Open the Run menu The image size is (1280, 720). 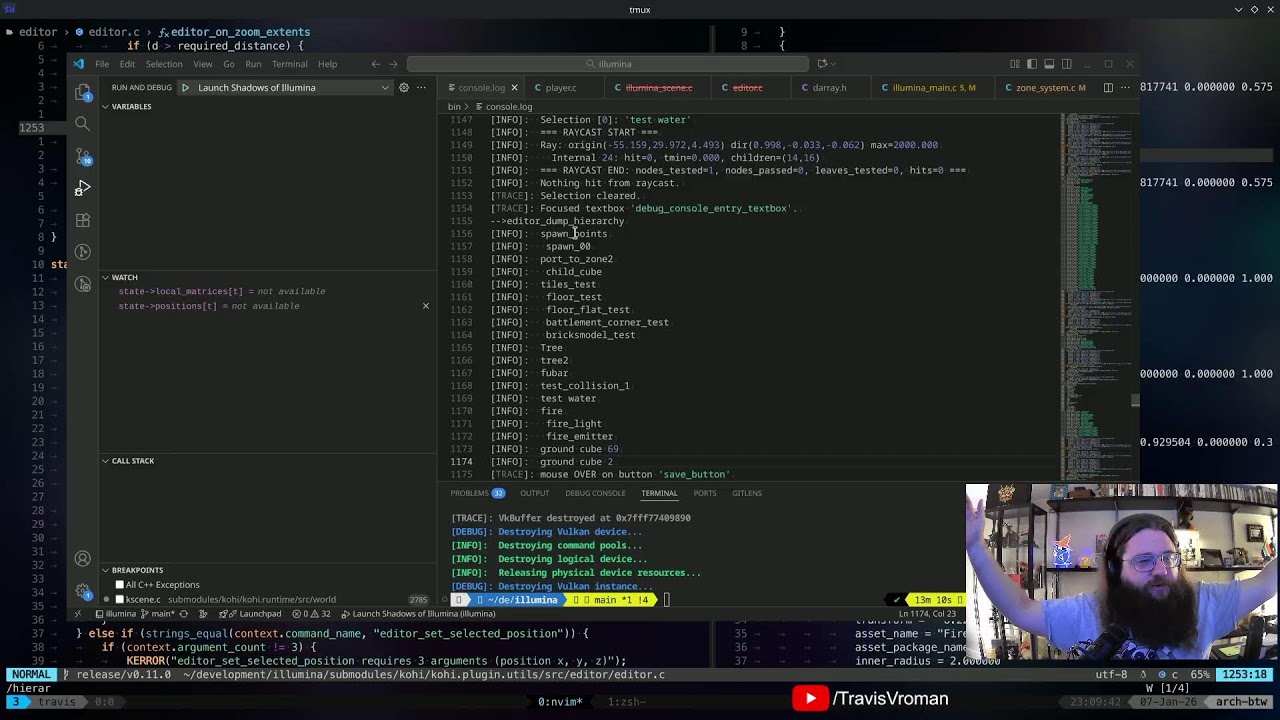coord(253,64)
